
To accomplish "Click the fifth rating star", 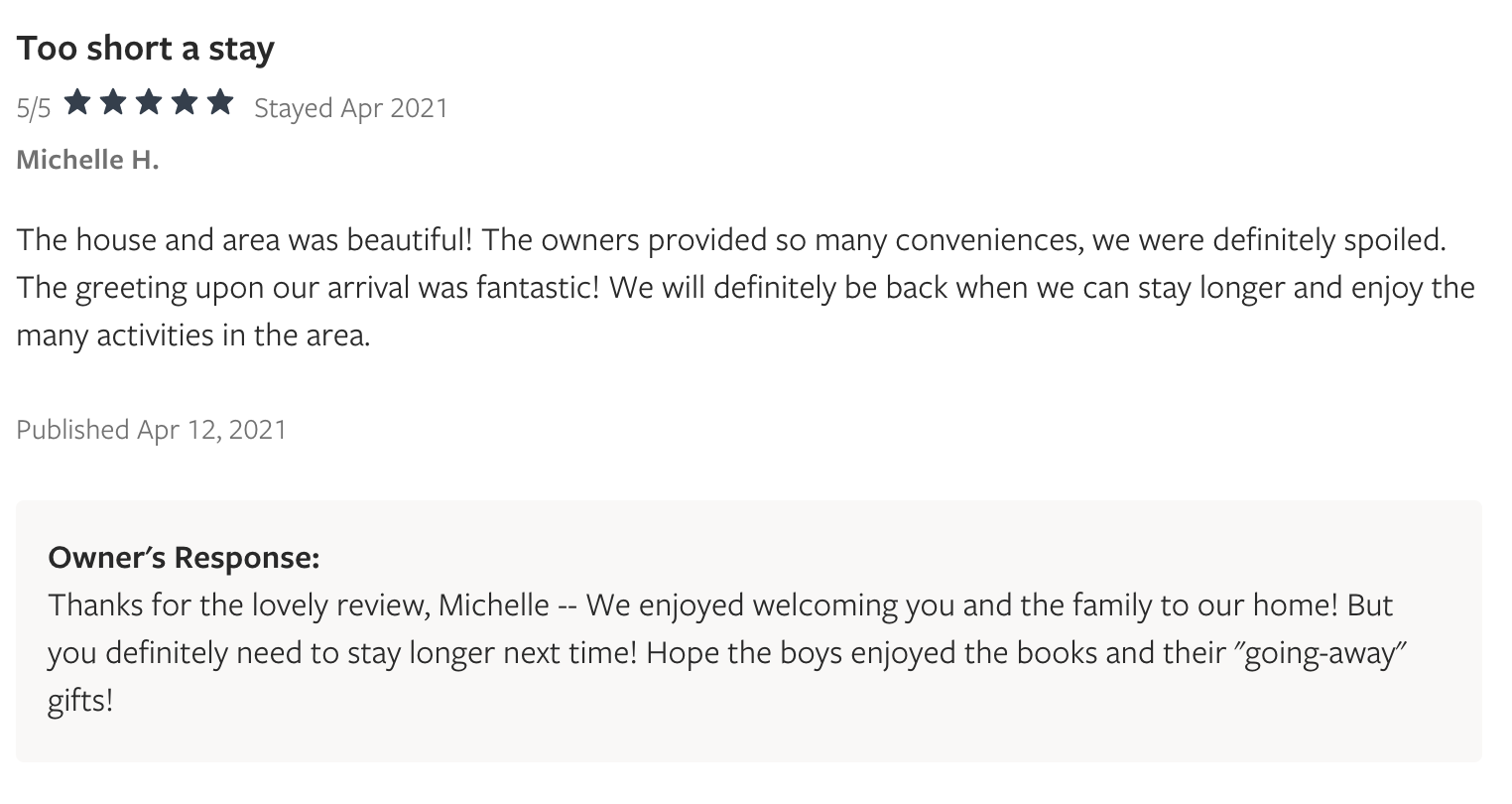I will tap(220, 102).
